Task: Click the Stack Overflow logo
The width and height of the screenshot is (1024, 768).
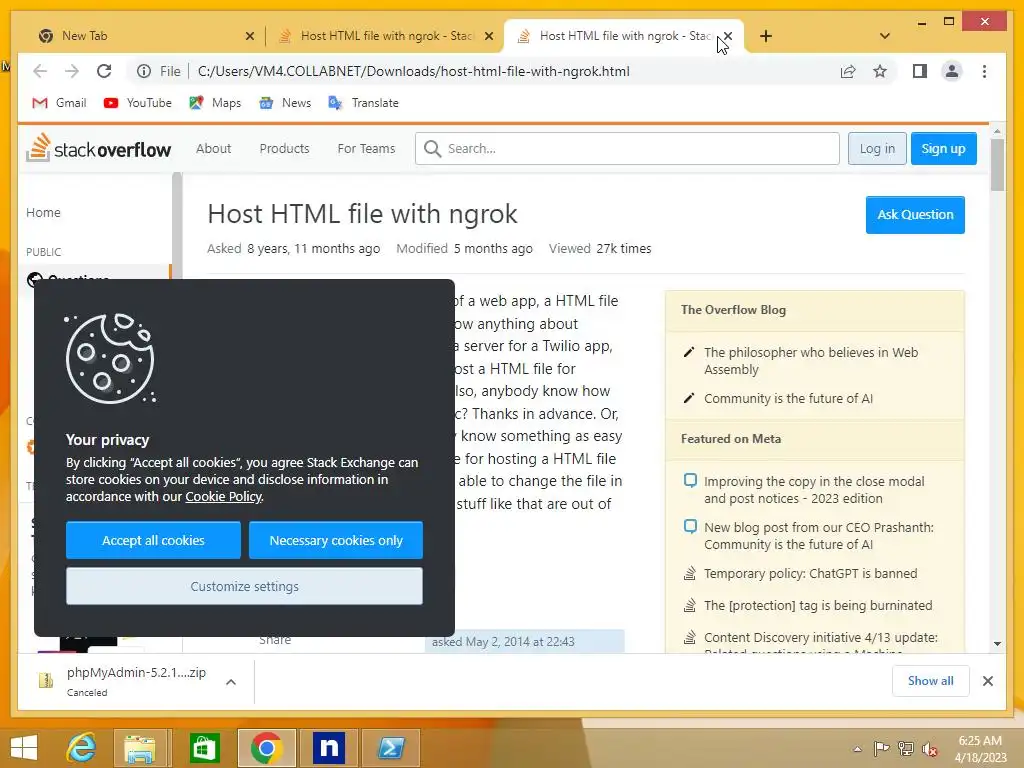Action: coord(99,149)
